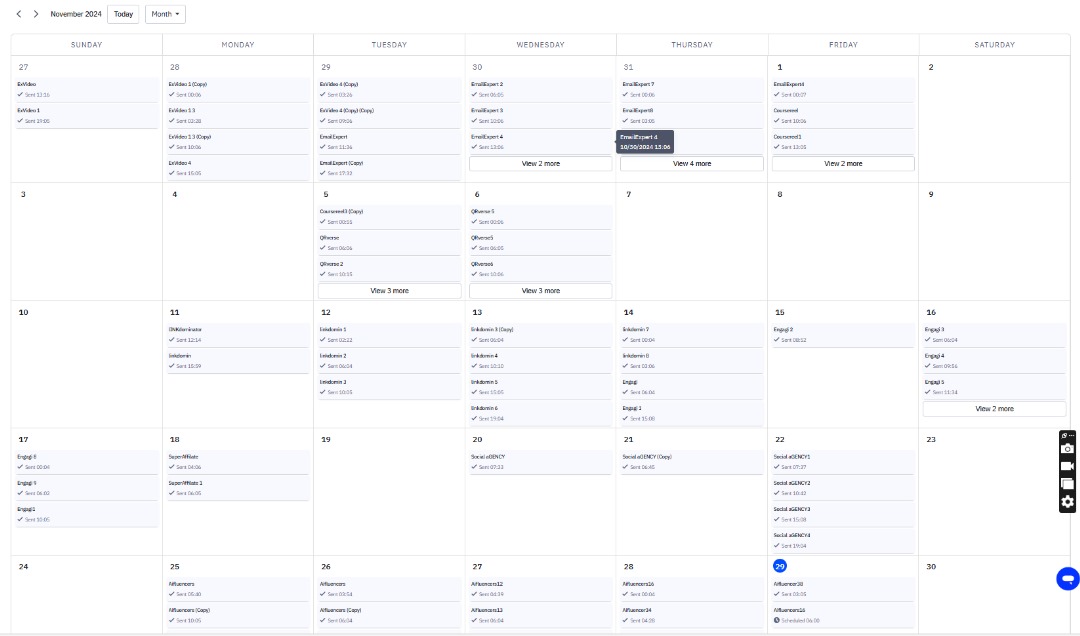Viewport: 1080px width, 636px height.
Task: Open Coursereel3 (Copy) campaign on November 5
Action: [389, 217]
